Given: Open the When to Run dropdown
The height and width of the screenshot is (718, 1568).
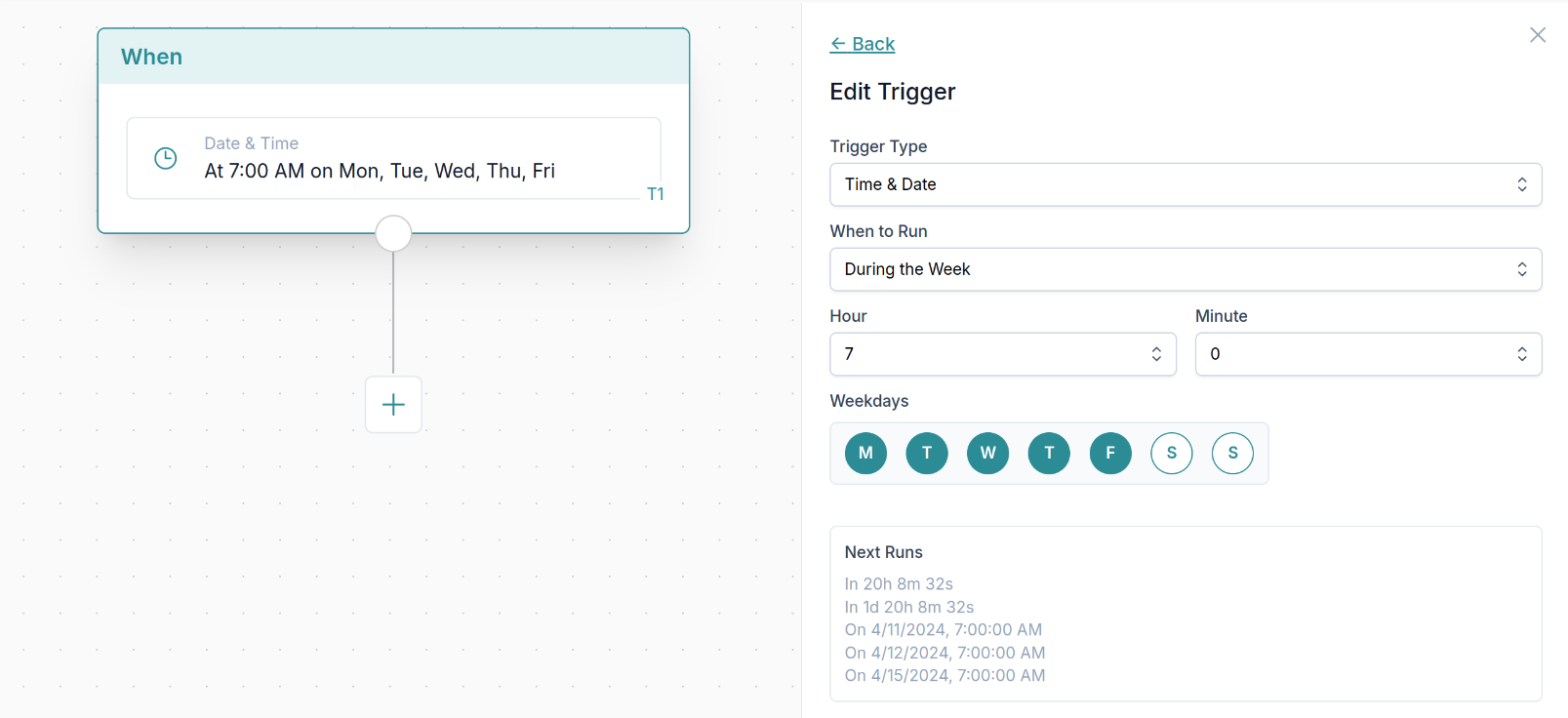Looking at the screenshot, I should point(1185,269).
